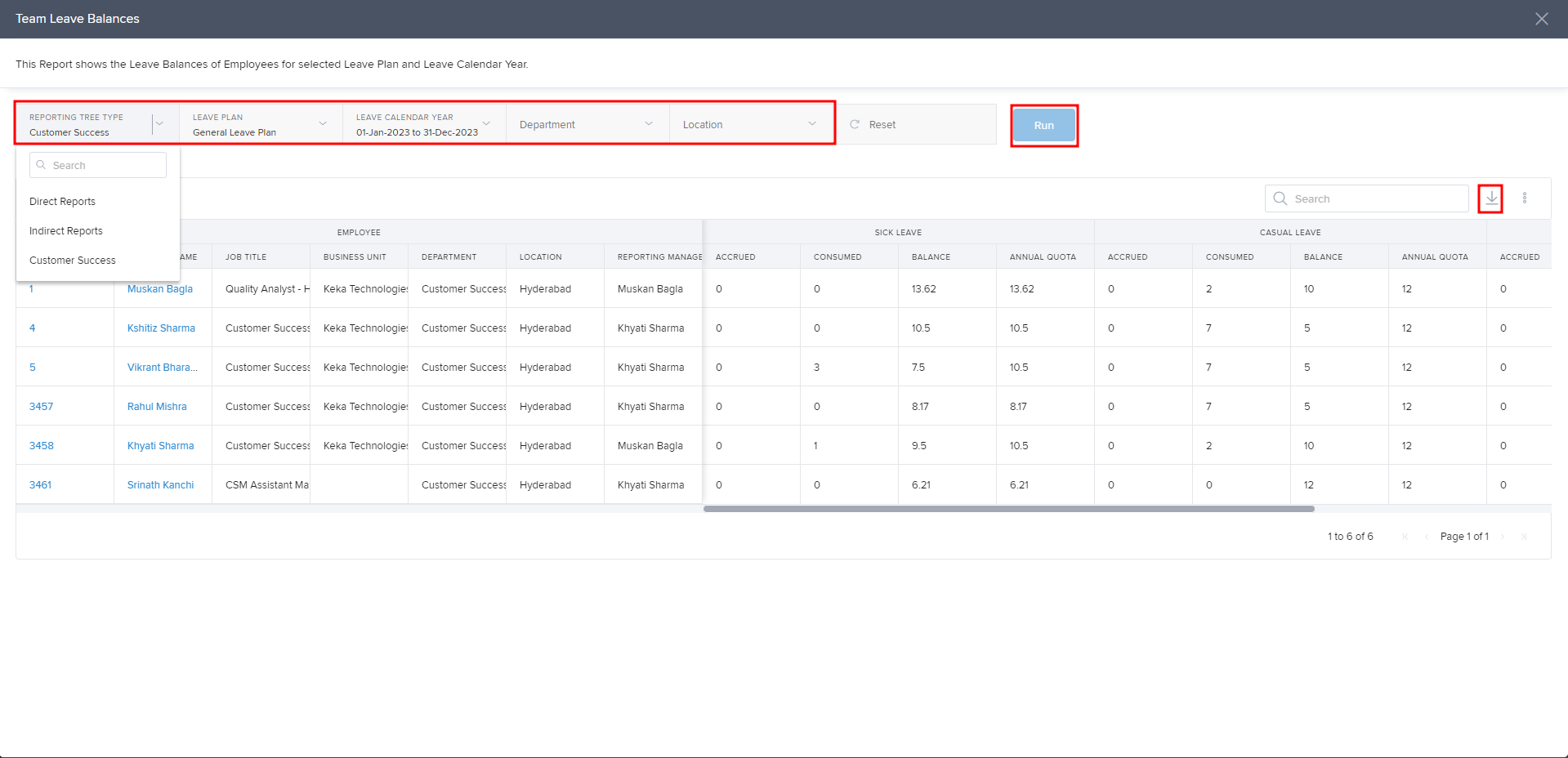Close the Team Leave Balances dialog

[x=1541, y=19]
